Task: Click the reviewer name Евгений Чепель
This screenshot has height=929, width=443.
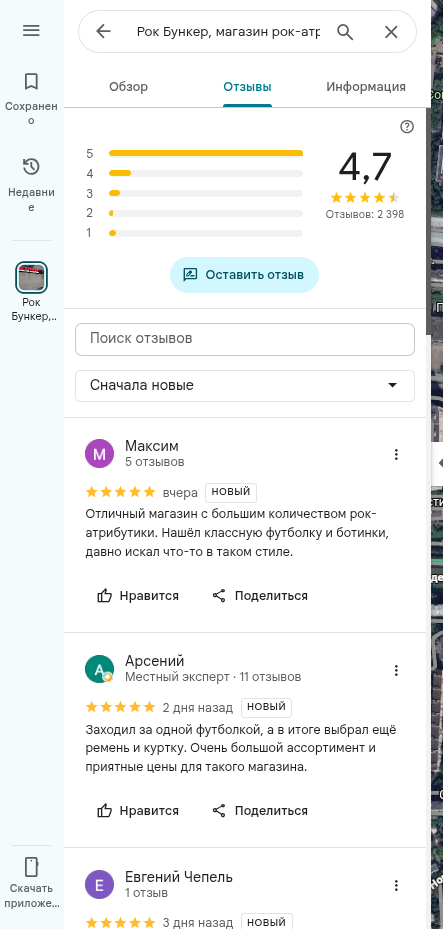Action: (x=179, y=877)
